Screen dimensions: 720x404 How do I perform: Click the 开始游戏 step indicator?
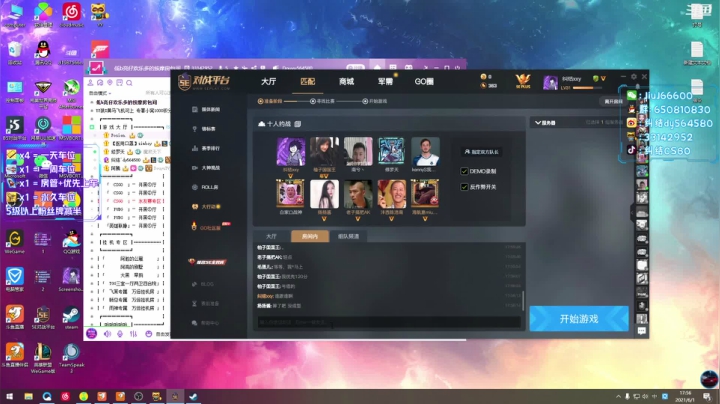coord(375,101)
